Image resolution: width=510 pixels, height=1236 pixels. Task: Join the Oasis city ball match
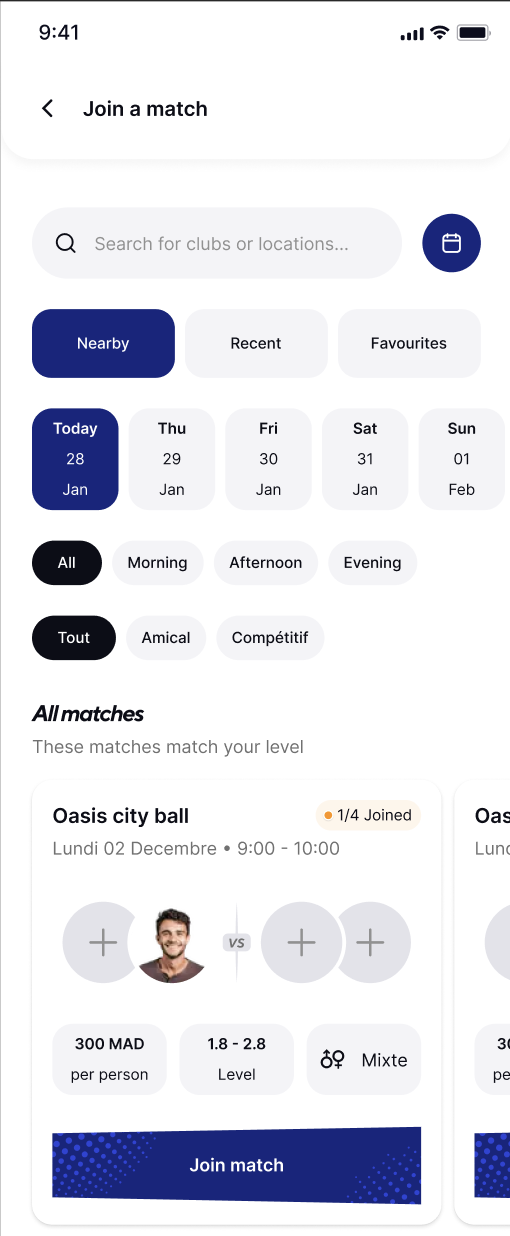click(x=237, y=1165)
